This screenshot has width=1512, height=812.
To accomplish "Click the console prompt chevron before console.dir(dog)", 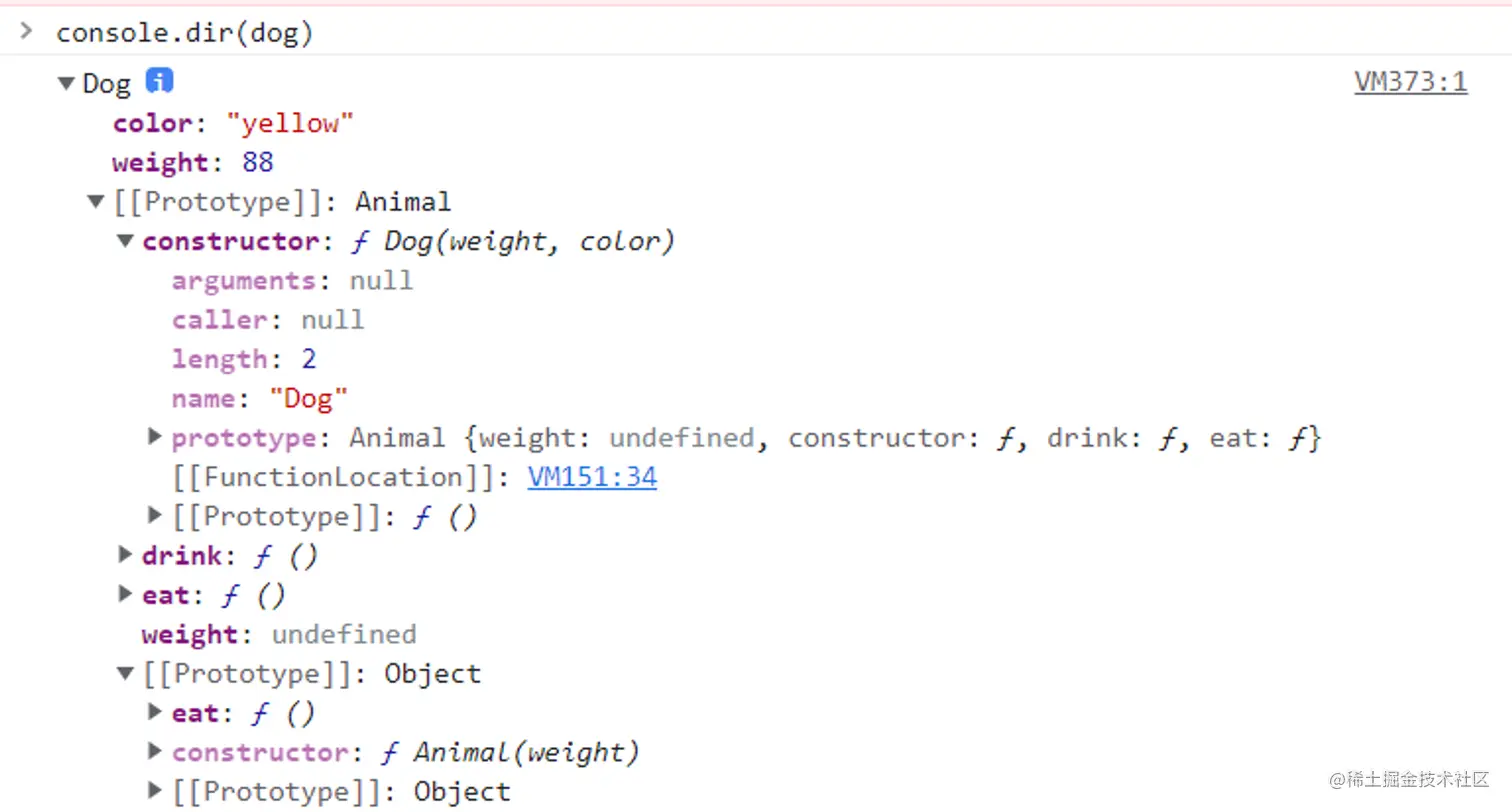I will (27, 31).
